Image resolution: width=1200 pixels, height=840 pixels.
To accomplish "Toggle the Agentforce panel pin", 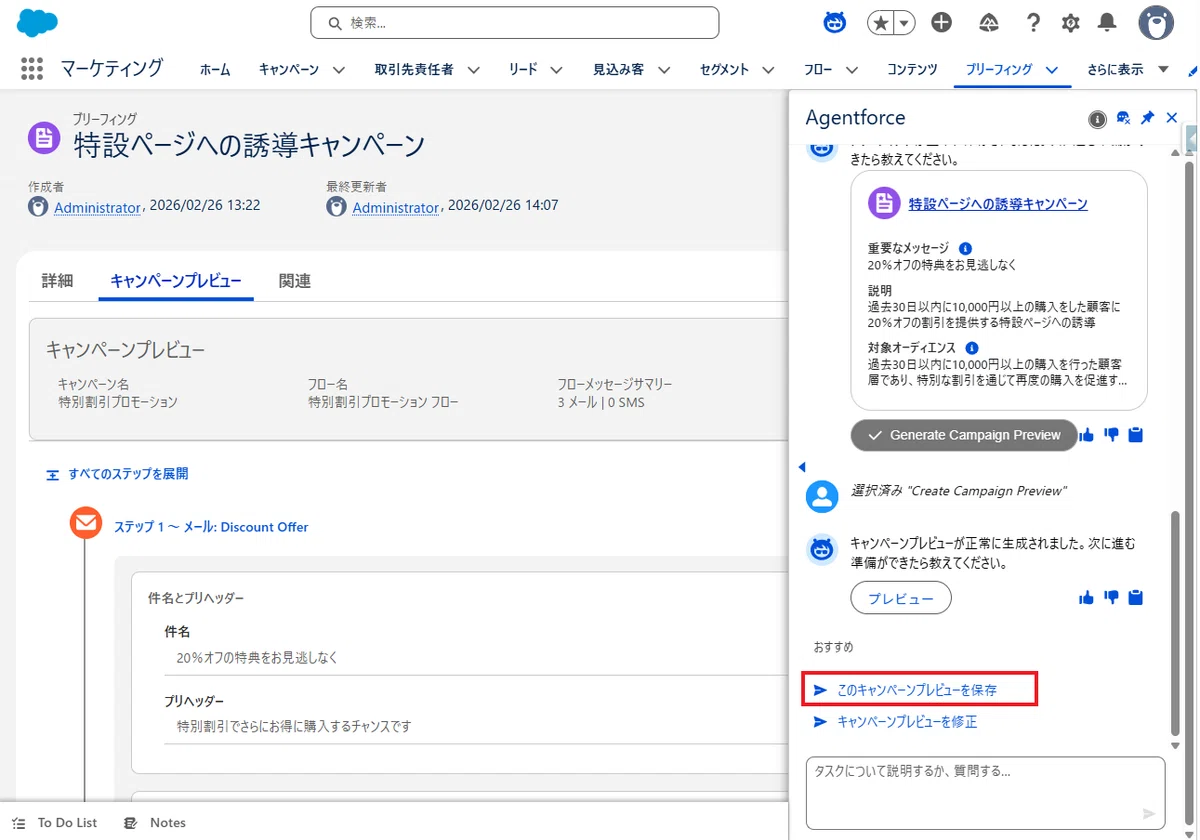I will 1148,118.
